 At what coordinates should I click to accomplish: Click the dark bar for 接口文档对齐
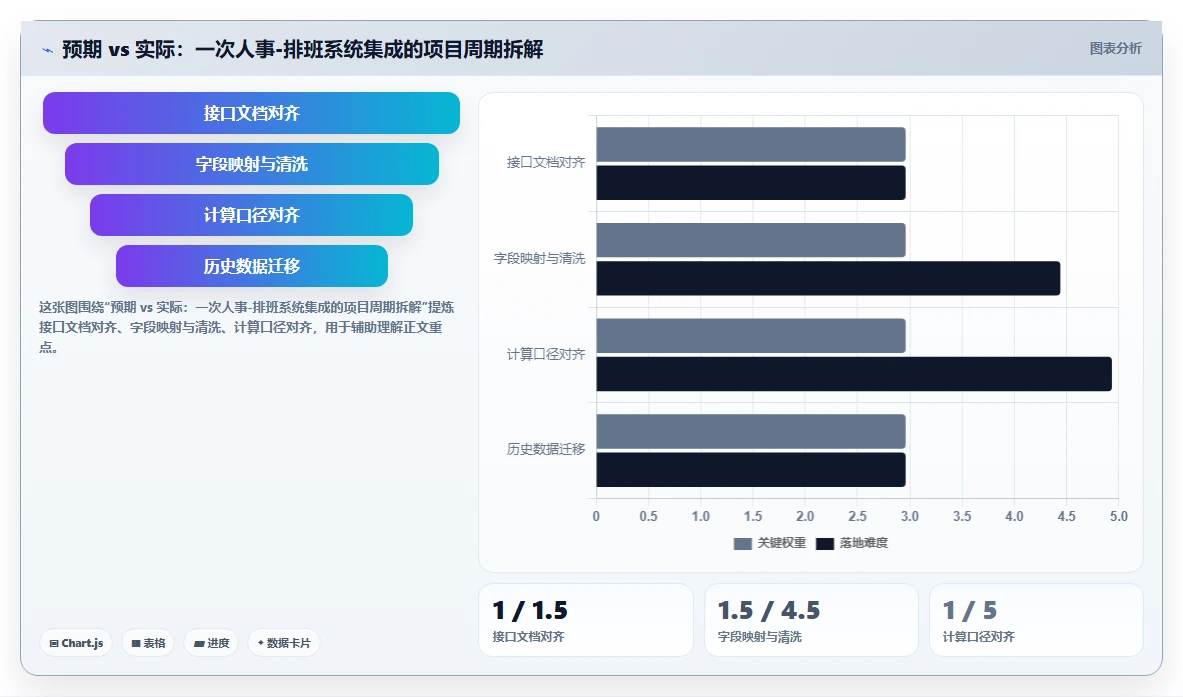point(751,183)
